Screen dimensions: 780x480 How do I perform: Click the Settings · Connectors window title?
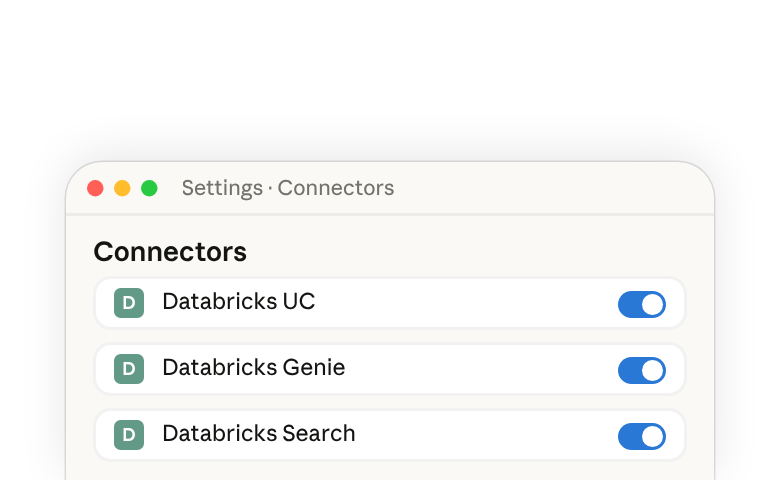pyautogui.click(x=288, y=188)
